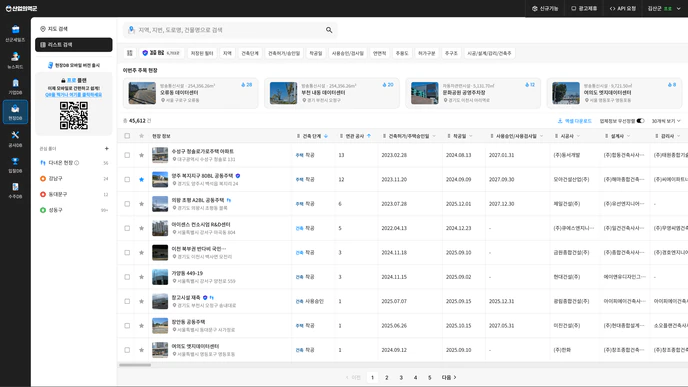Add a new 관심 폴더 with the plus icon
This screenshot has height=387, width=688.
tap(107, 149)
